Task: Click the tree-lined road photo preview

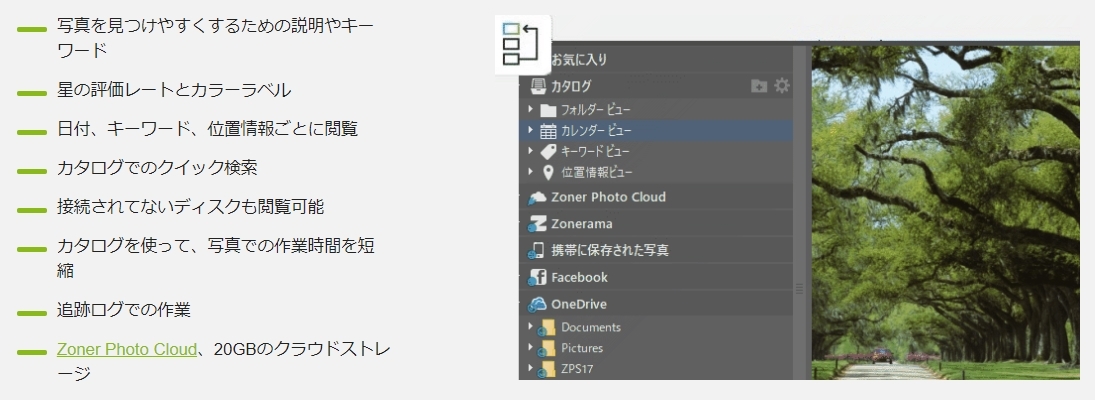Action: (946, 212)
